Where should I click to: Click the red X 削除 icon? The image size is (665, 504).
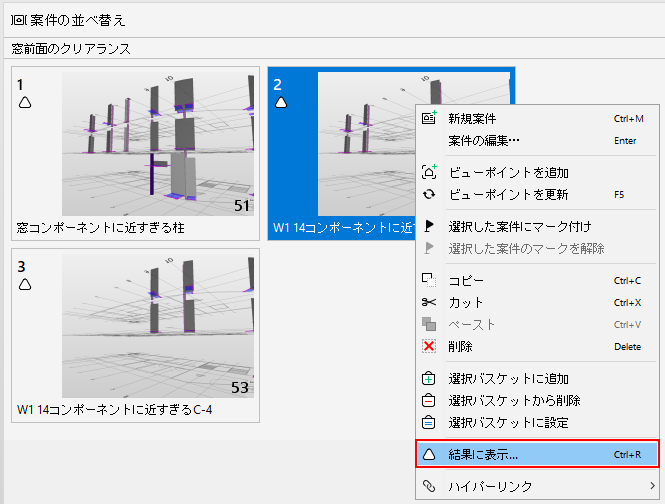click(429, 346)
